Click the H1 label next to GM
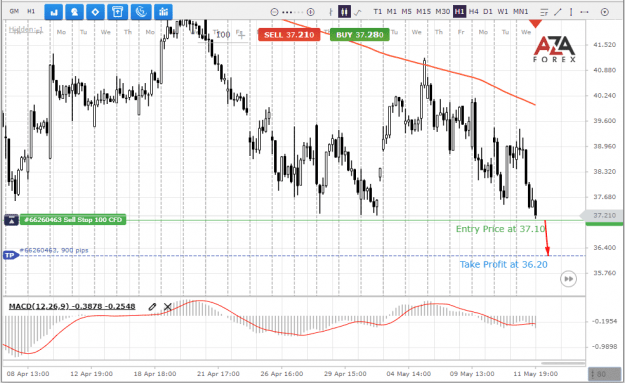Screen dimensions: 625x383 coord(31,11)
